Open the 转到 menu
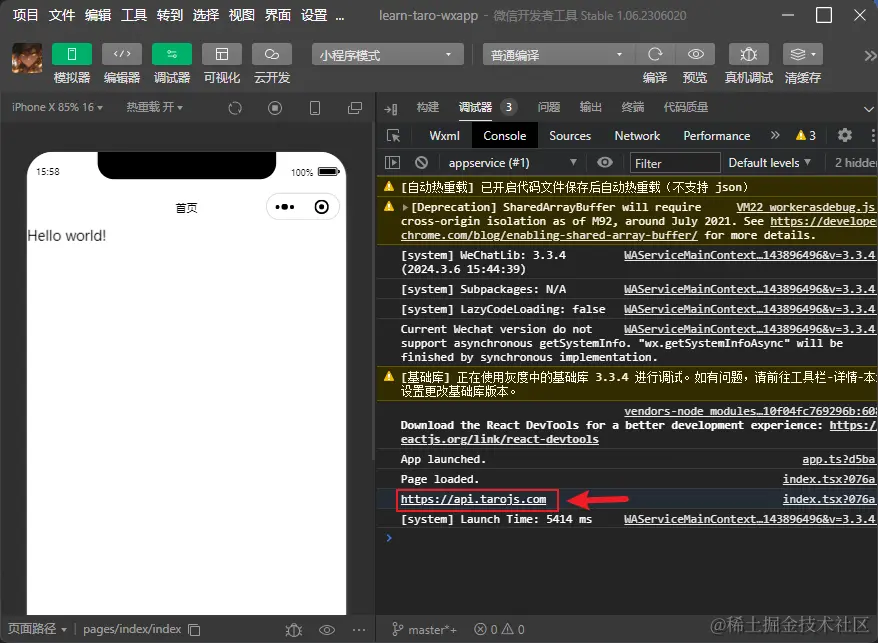The height and width of the screenshot is (643, 878). (x=170, y=15)
